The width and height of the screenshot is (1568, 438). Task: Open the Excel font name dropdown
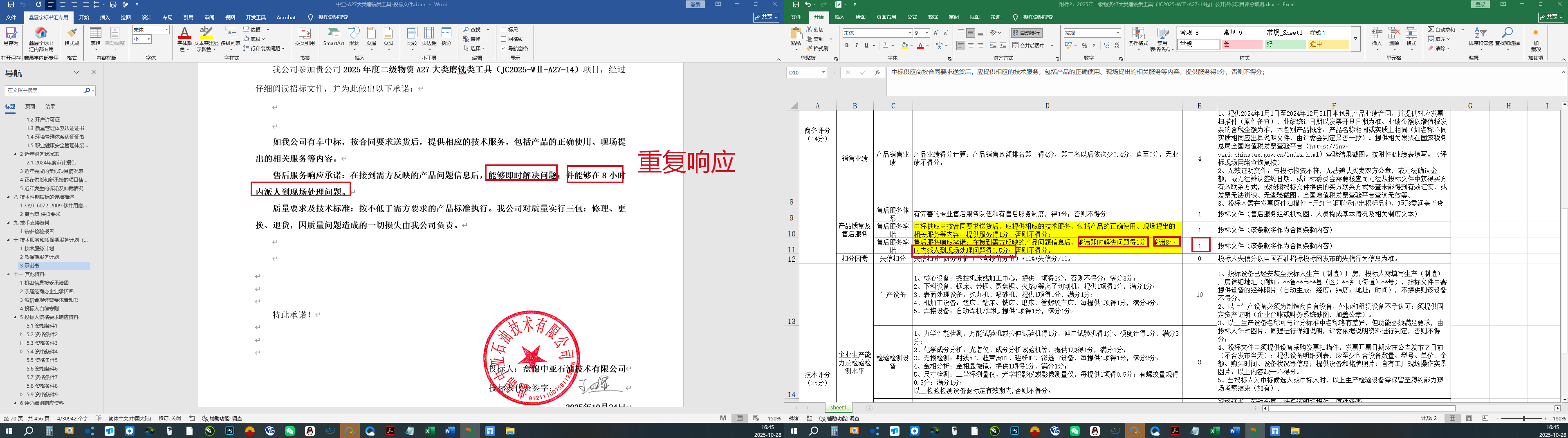(x=909, y=33)
